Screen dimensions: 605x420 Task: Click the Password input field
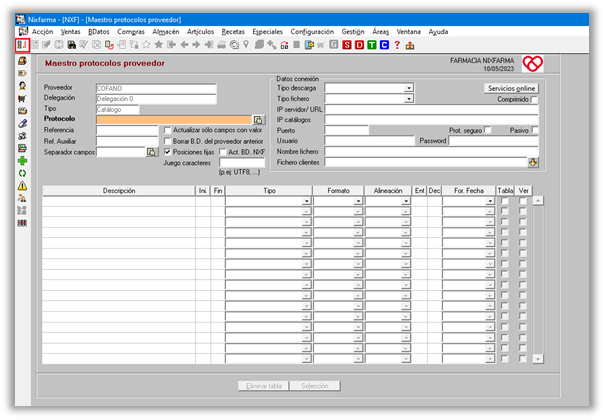pyautogui.click(x=493, y=141)
